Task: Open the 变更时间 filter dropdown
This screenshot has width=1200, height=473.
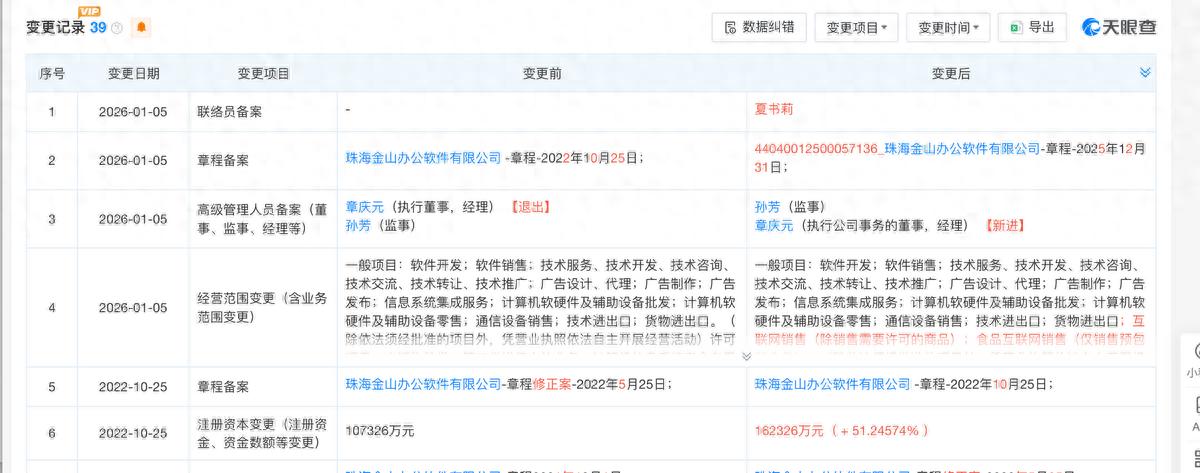Action: pyautogui.click(x=948, y=27)
